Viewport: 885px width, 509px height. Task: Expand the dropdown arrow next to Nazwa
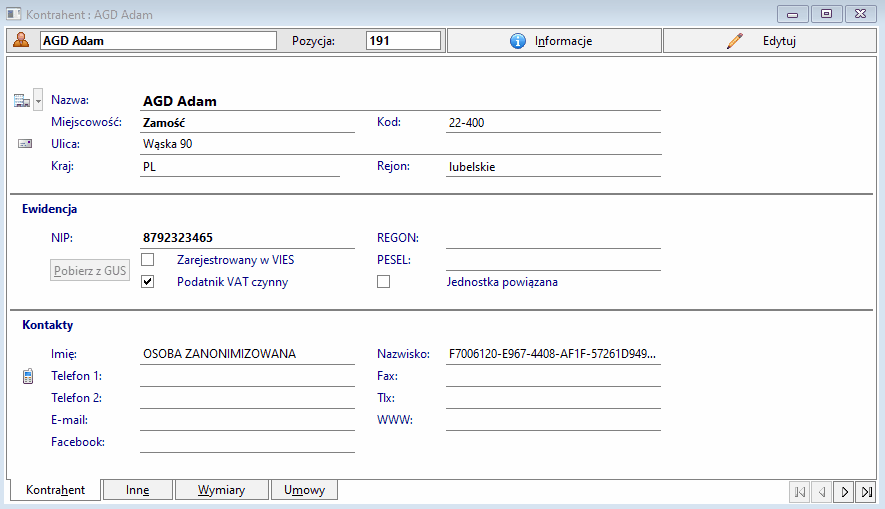tap(38, 100)
